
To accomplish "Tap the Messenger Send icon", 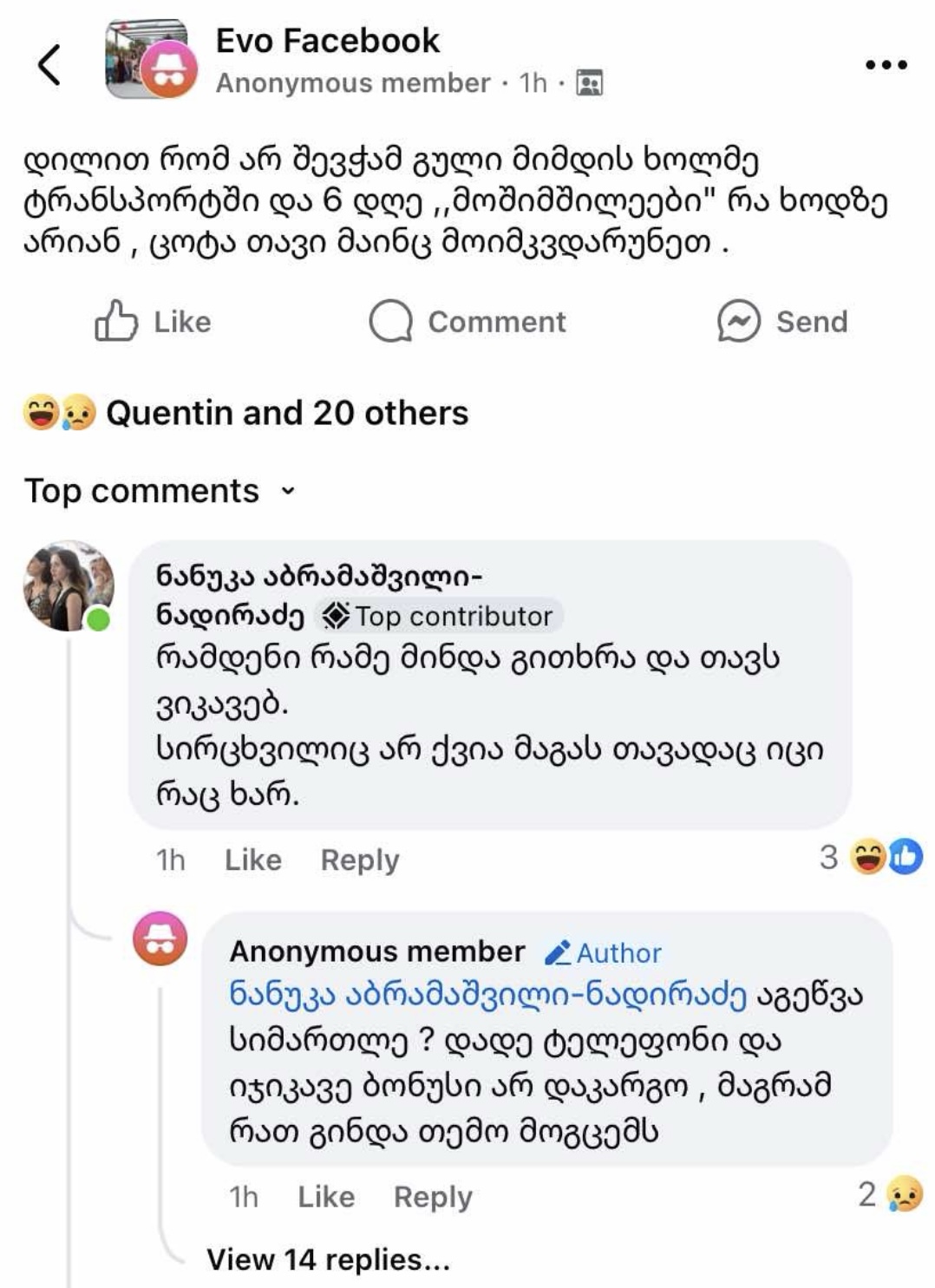I will click(738, 321).
